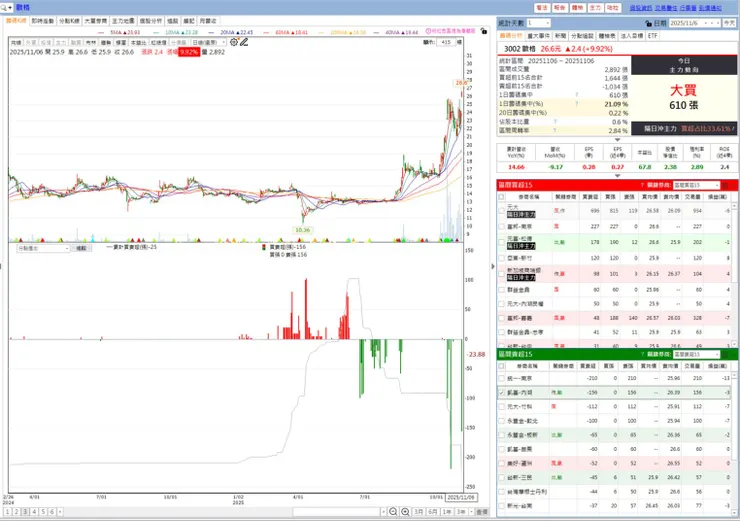Expand the arrow below the EPS statistics row
Viewport: 740px width, 521px height.
(617, 176)
